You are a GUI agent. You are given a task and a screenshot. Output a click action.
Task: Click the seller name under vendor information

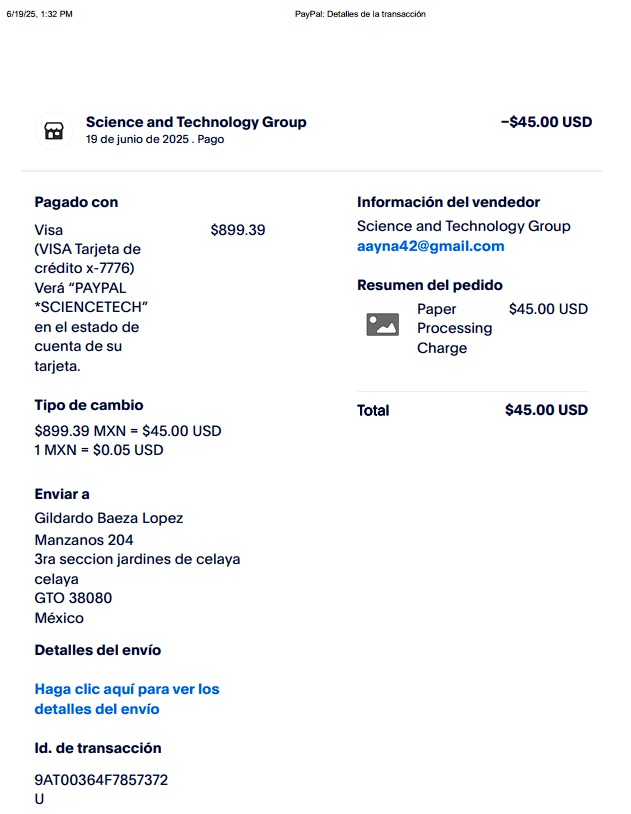tap(463, 226)
